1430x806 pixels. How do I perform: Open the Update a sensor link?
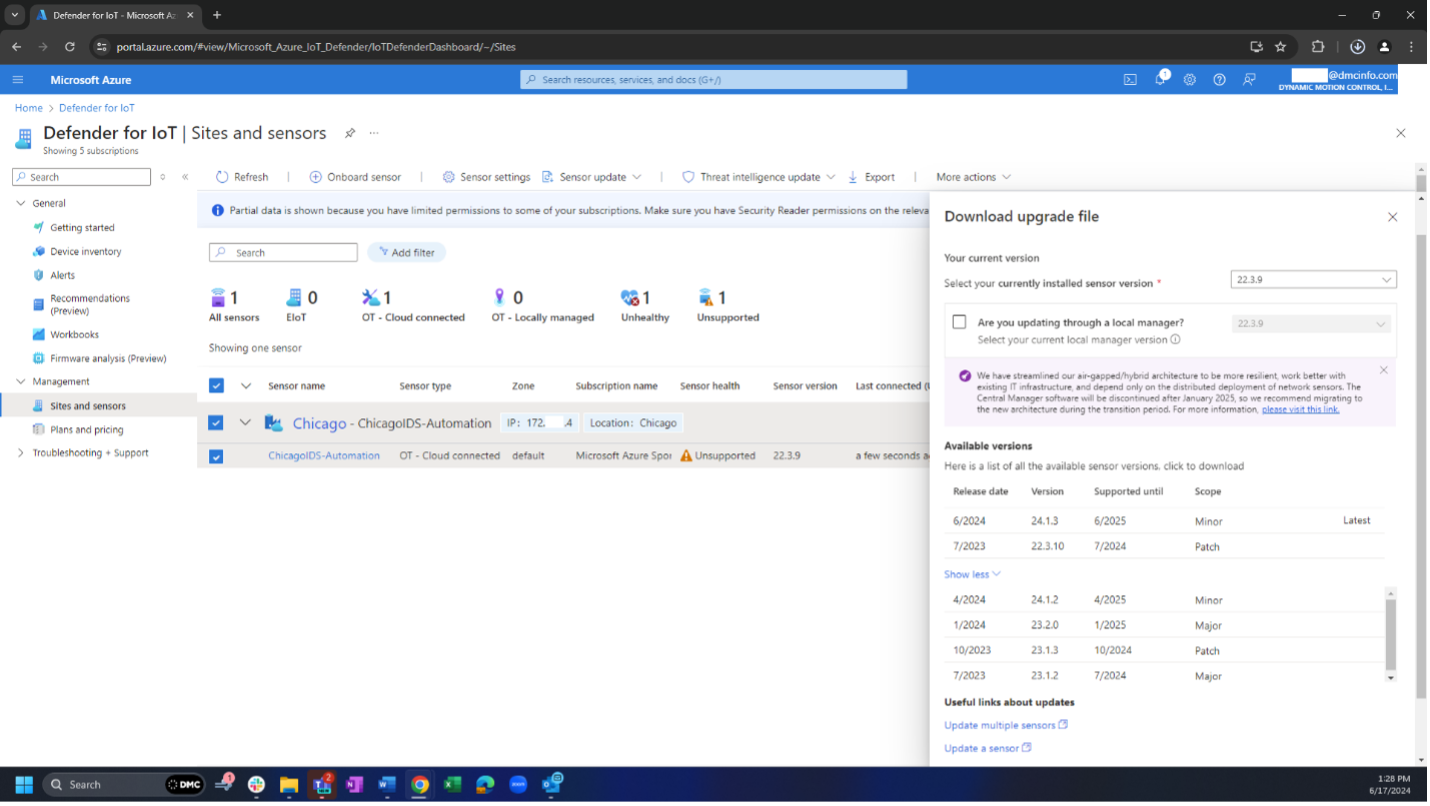[x=987, y=748]
